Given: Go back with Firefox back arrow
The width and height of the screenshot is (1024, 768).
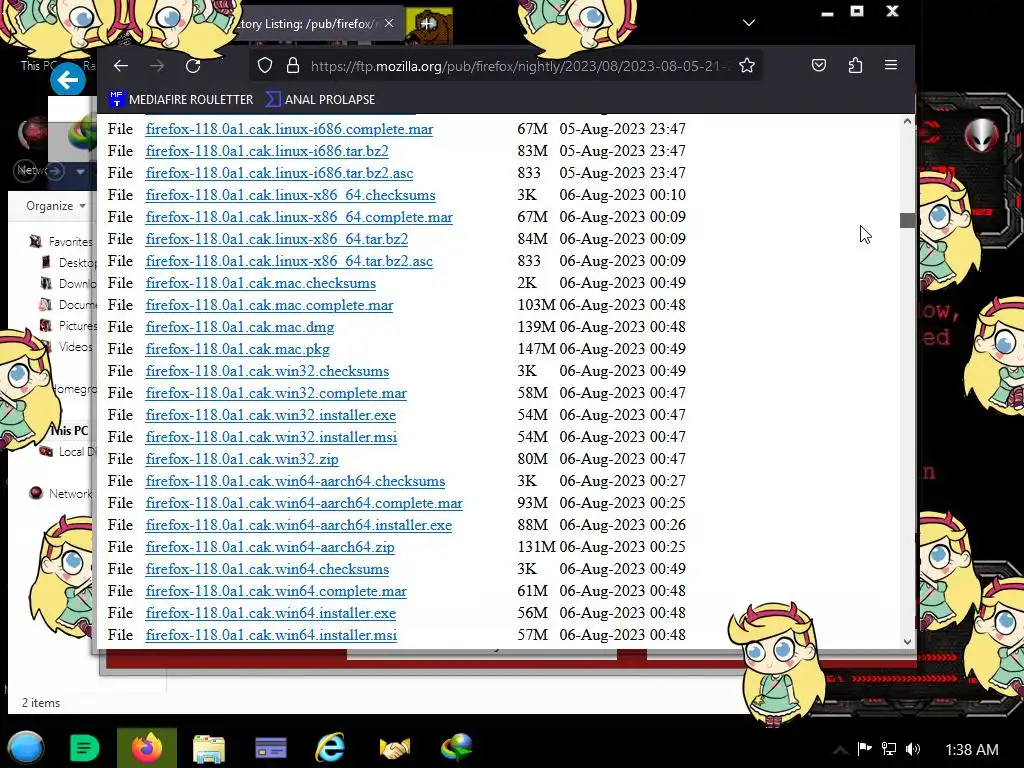Looking at the screenshot, I should coord(121,65).
